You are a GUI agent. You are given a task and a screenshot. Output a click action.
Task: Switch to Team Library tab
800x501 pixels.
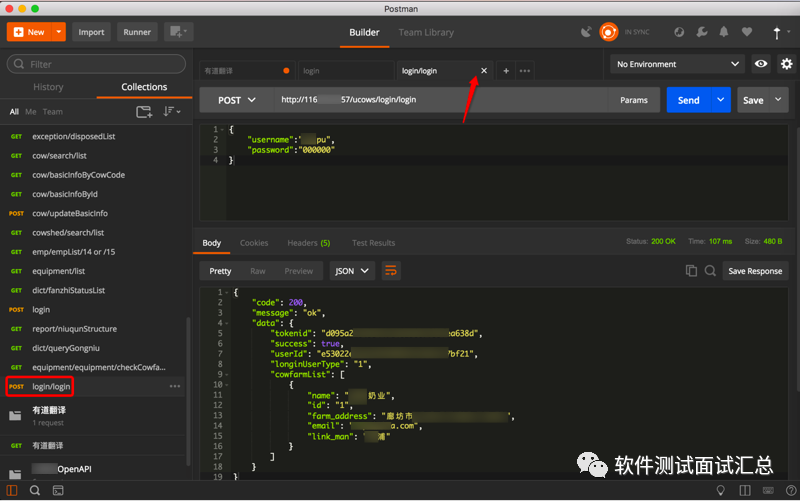(x=426, y=33)
